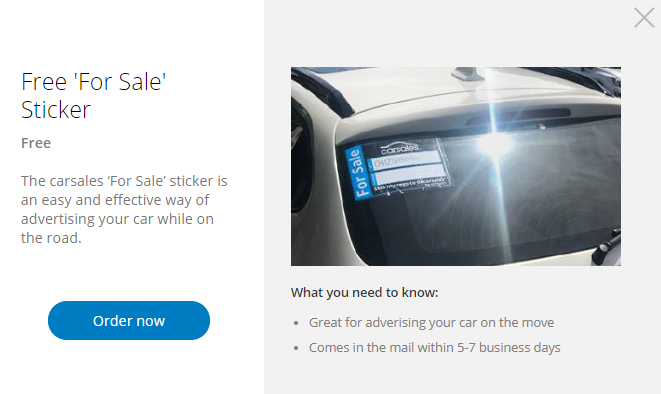Select the 5-7 business days bullet text
The height and width of the screenshot is (394, 661).
point(435,347)
